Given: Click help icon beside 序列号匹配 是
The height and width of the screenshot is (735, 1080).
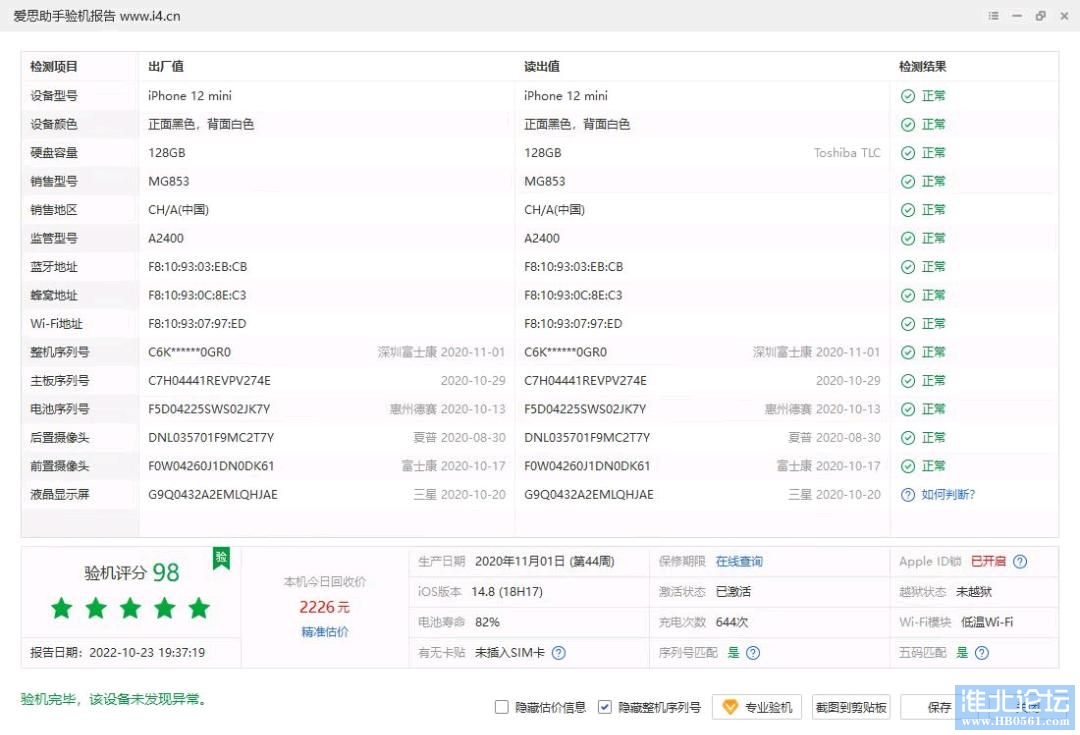Looking at the screenshot, I should point(753,652).
